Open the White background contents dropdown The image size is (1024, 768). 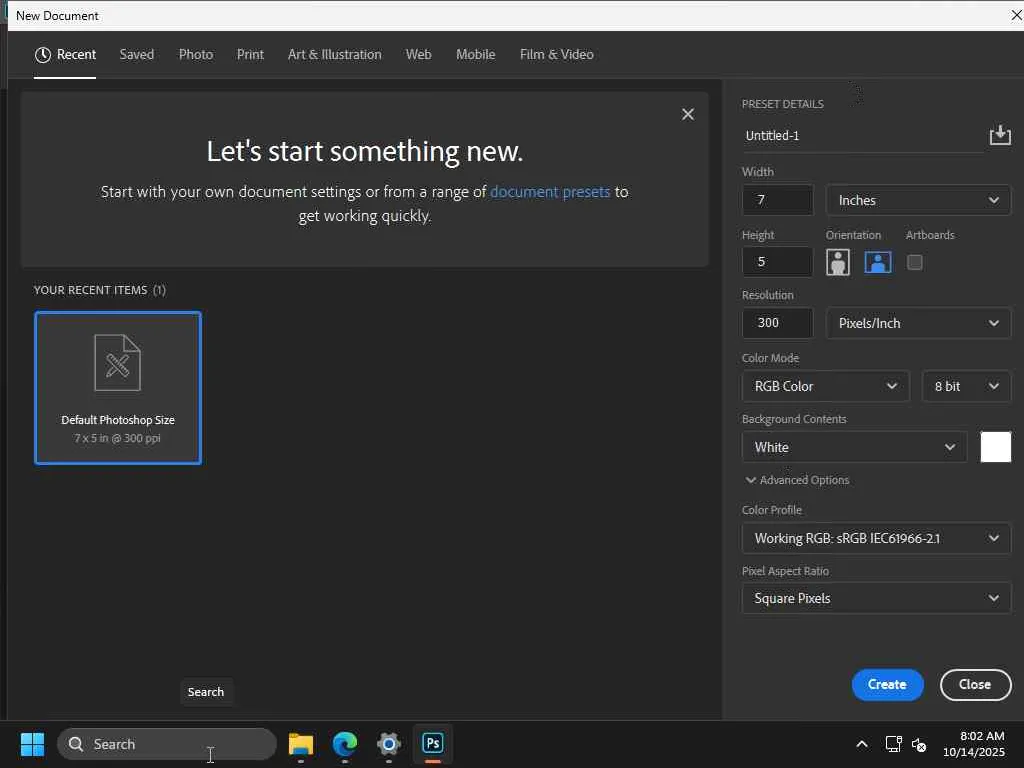pos(854,447)
